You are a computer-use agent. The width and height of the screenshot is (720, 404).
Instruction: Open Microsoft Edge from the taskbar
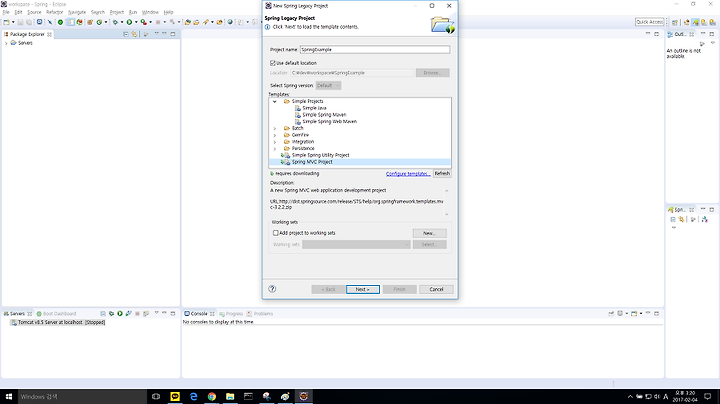click(193, 396)
